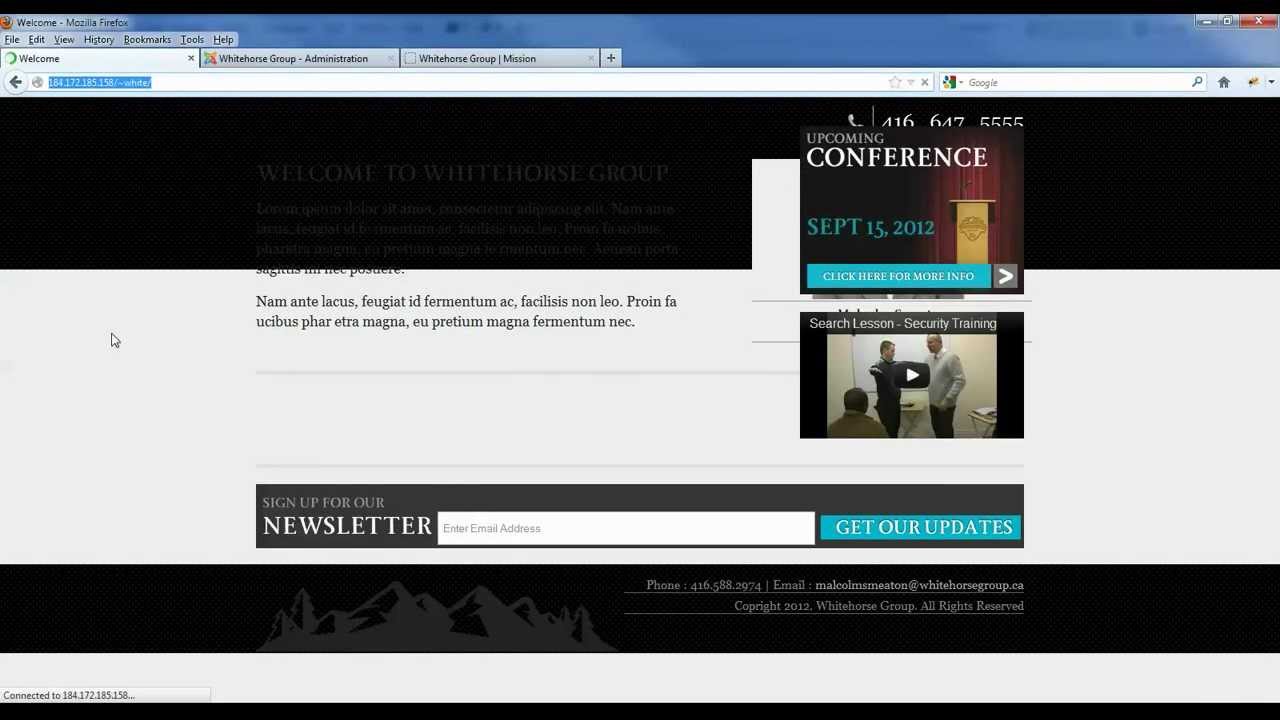Close the Mission tab
1280x720 pixels.
(591, 59)
